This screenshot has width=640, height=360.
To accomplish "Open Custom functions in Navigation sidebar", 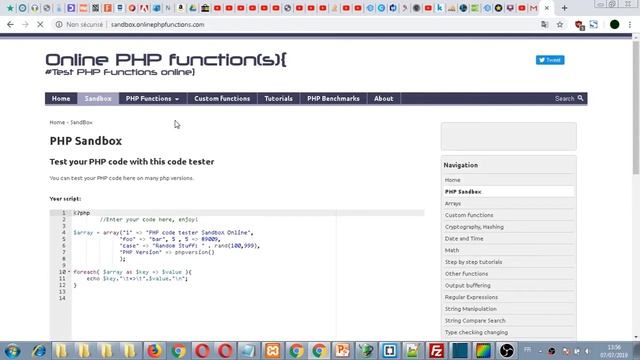I will point(469,215).
